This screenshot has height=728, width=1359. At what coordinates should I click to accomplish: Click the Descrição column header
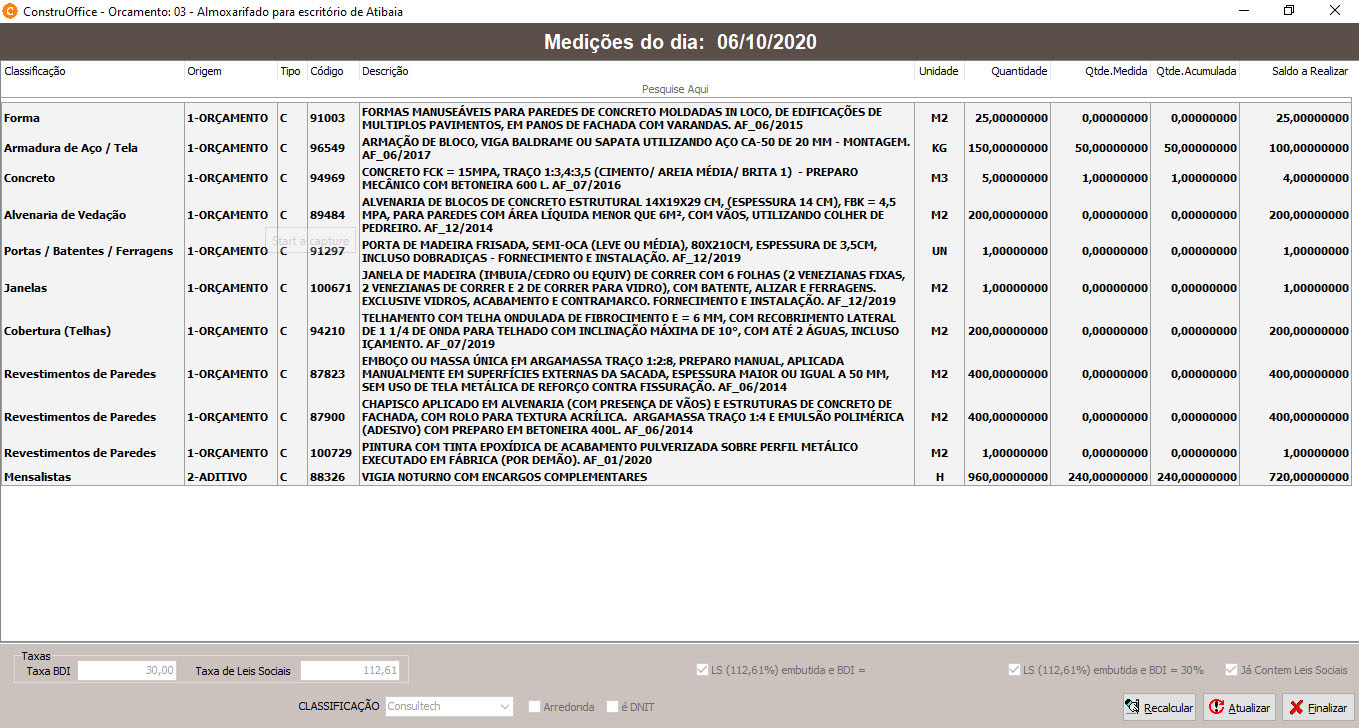[x=385, y=71]
